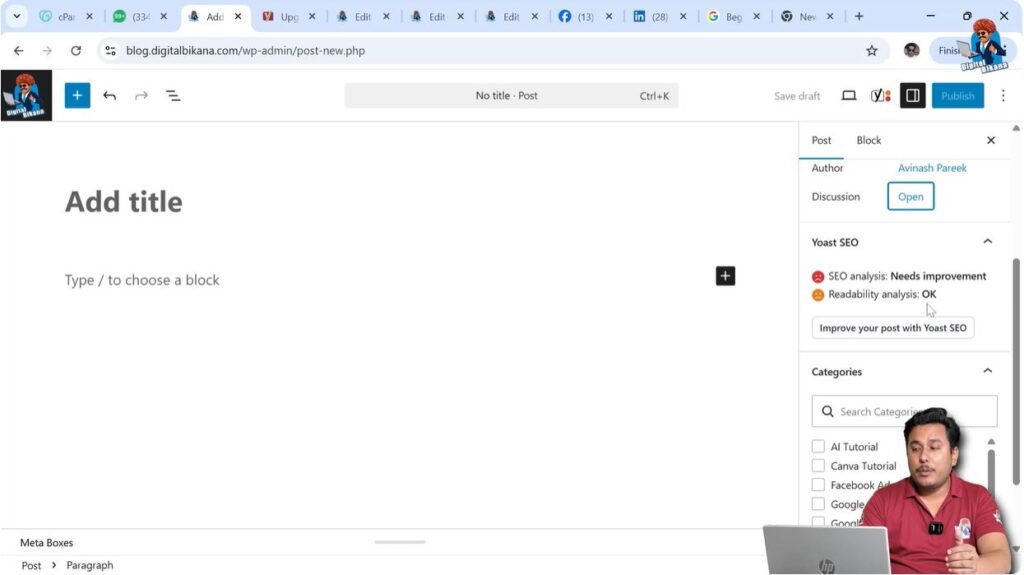The width and height of the screenshot is (1024, 575).
Task: Open the browser profile avatar
Action: click(912, 50)
